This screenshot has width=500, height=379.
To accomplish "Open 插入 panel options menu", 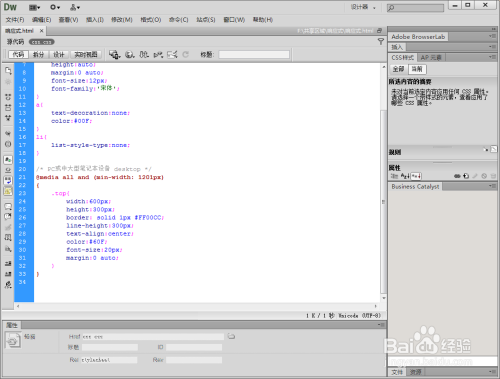I will point(492,47).
